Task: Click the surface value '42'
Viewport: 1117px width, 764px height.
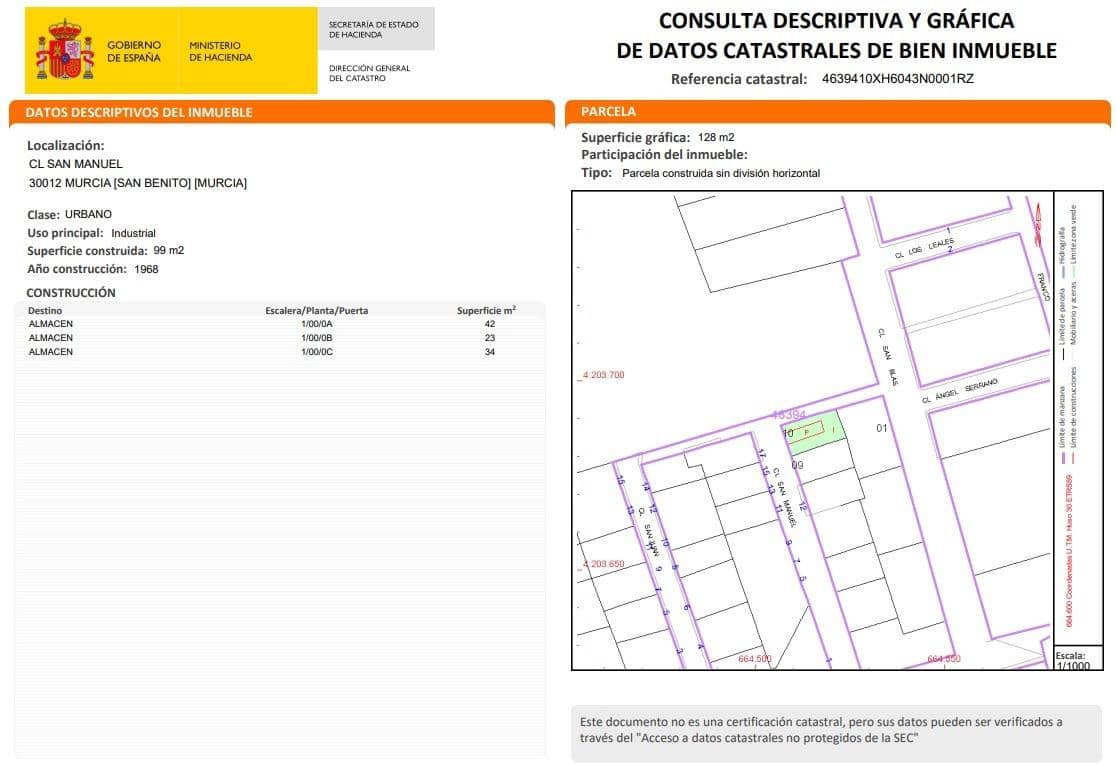Action: click(x=489, y=324)
